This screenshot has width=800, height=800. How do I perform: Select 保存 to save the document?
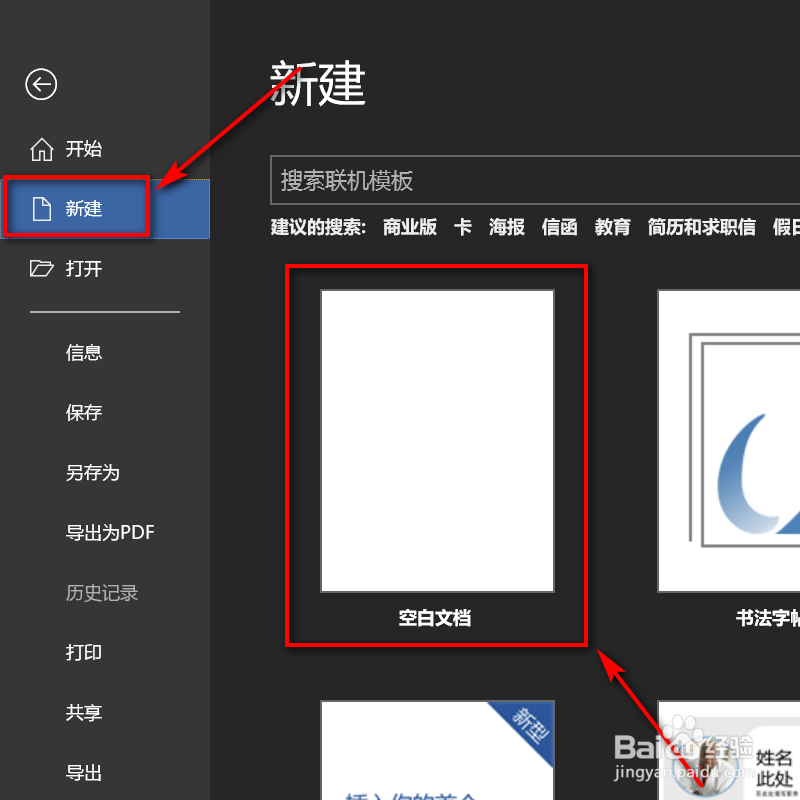83,412
